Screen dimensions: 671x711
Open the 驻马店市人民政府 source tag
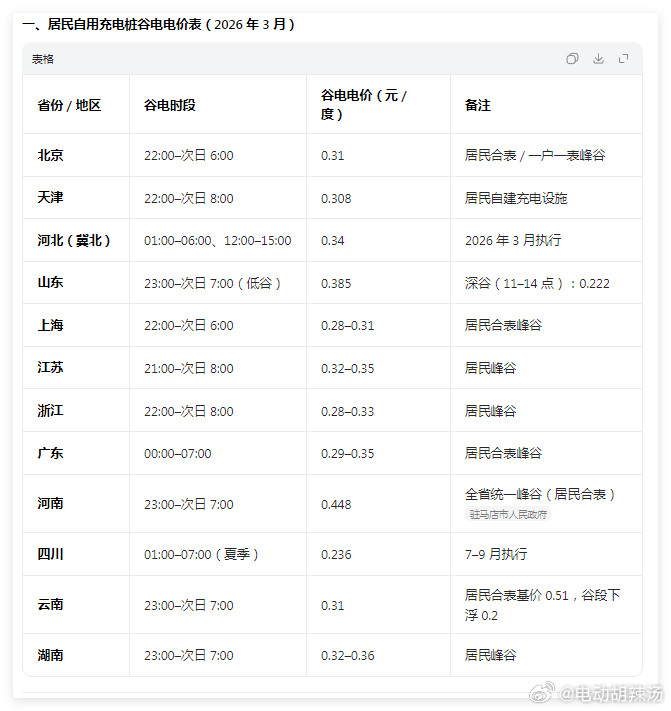click(x=508, y=514)
